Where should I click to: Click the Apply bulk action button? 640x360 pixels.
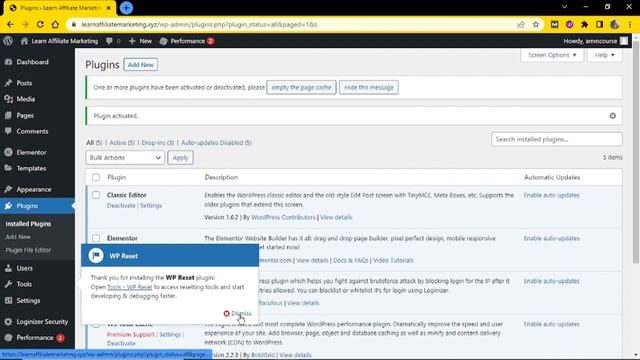pos(180,158)
